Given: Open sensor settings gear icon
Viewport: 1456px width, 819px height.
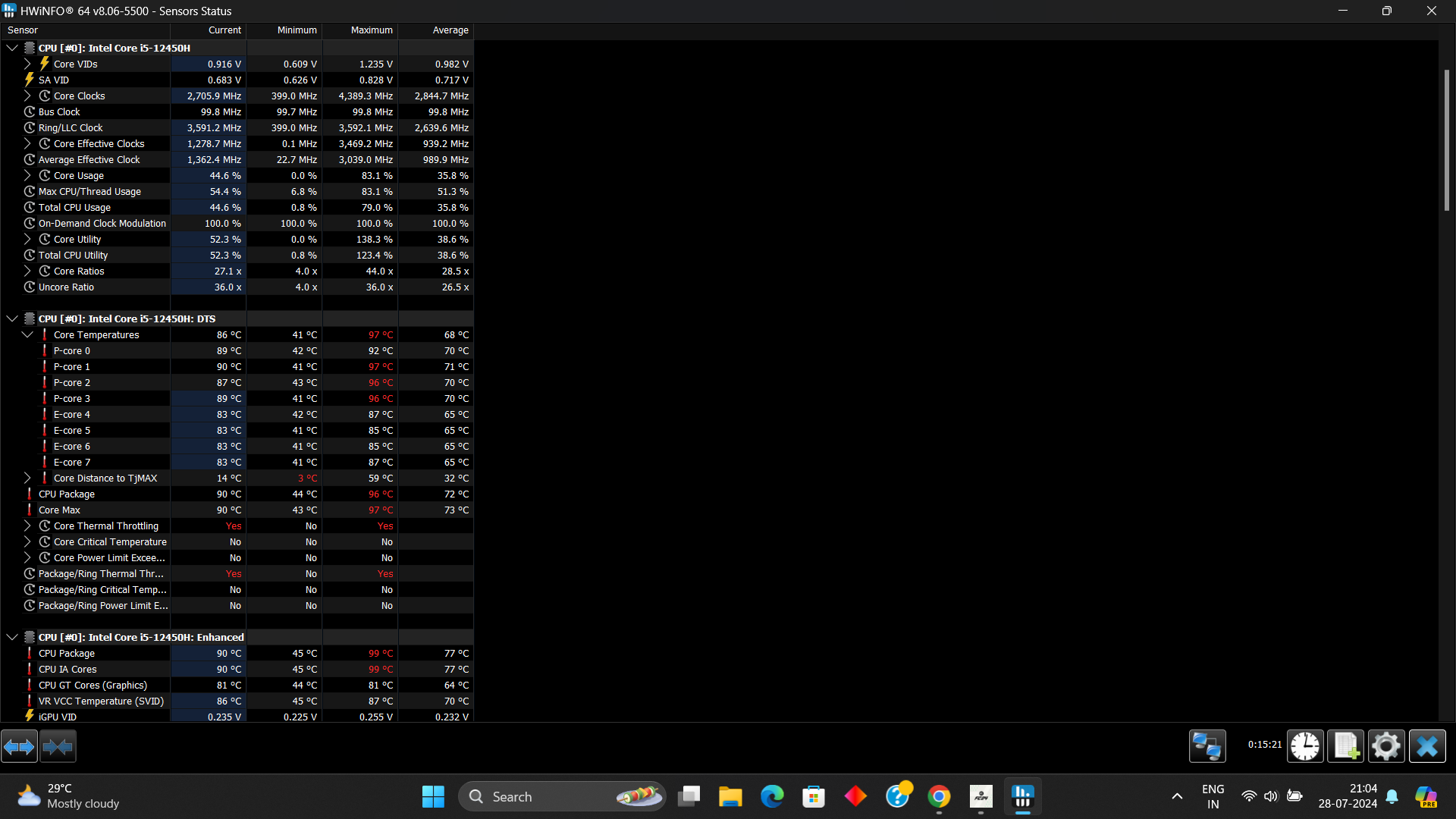Looking at the screenshot, I should pyautogui.click(x=1386, y=747).
